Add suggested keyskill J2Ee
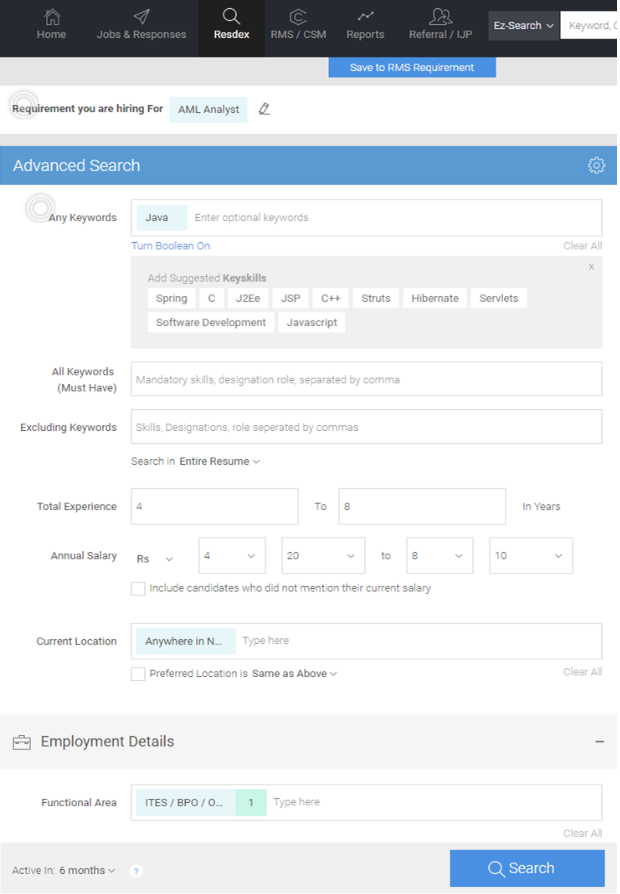The width and height of the screenshot is (620, 894). point(248,298)
